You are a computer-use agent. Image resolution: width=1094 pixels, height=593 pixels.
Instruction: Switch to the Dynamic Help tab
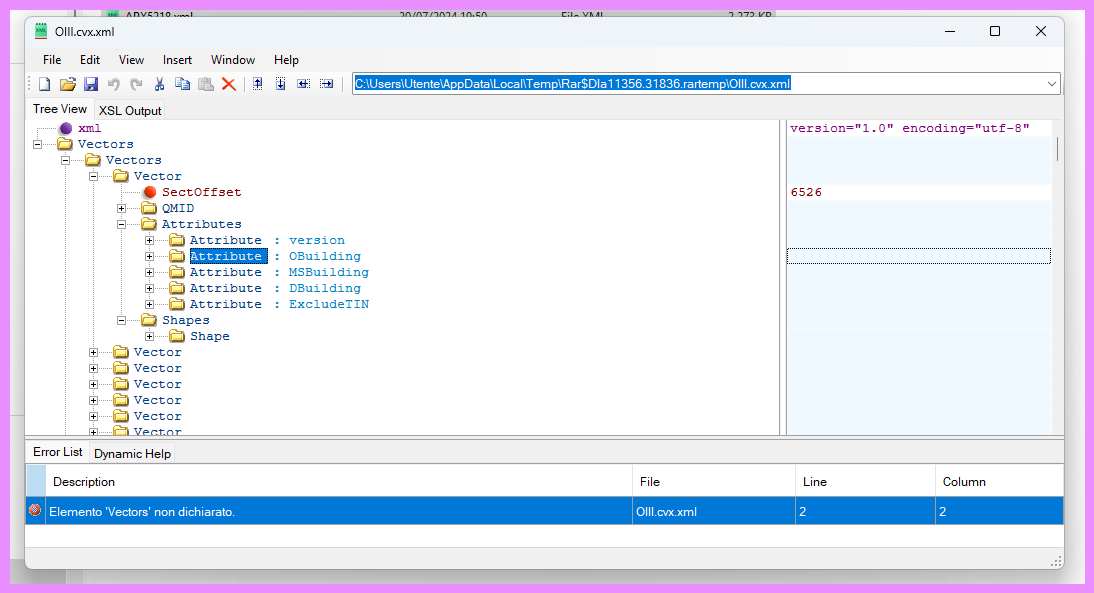(x=132, y=454)
